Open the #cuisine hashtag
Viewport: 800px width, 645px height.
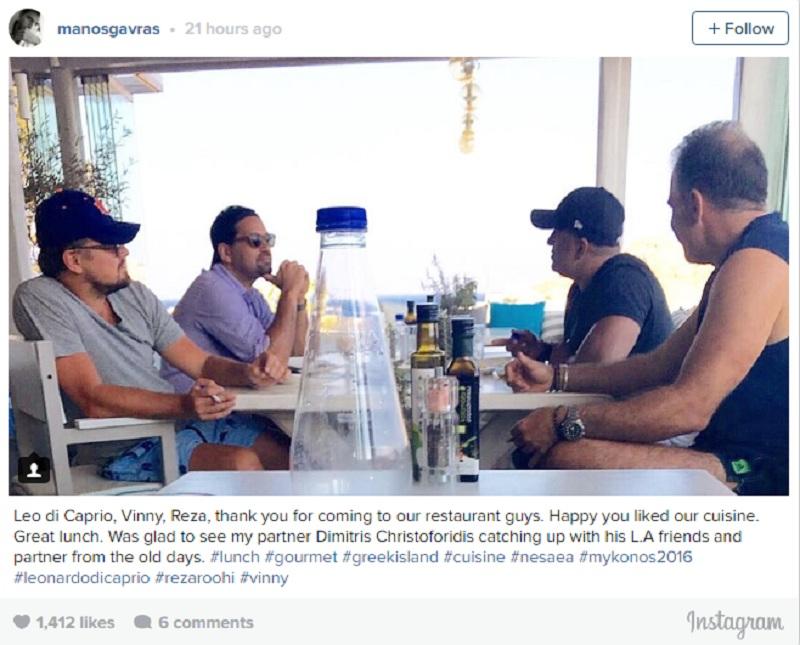point(474,557)
